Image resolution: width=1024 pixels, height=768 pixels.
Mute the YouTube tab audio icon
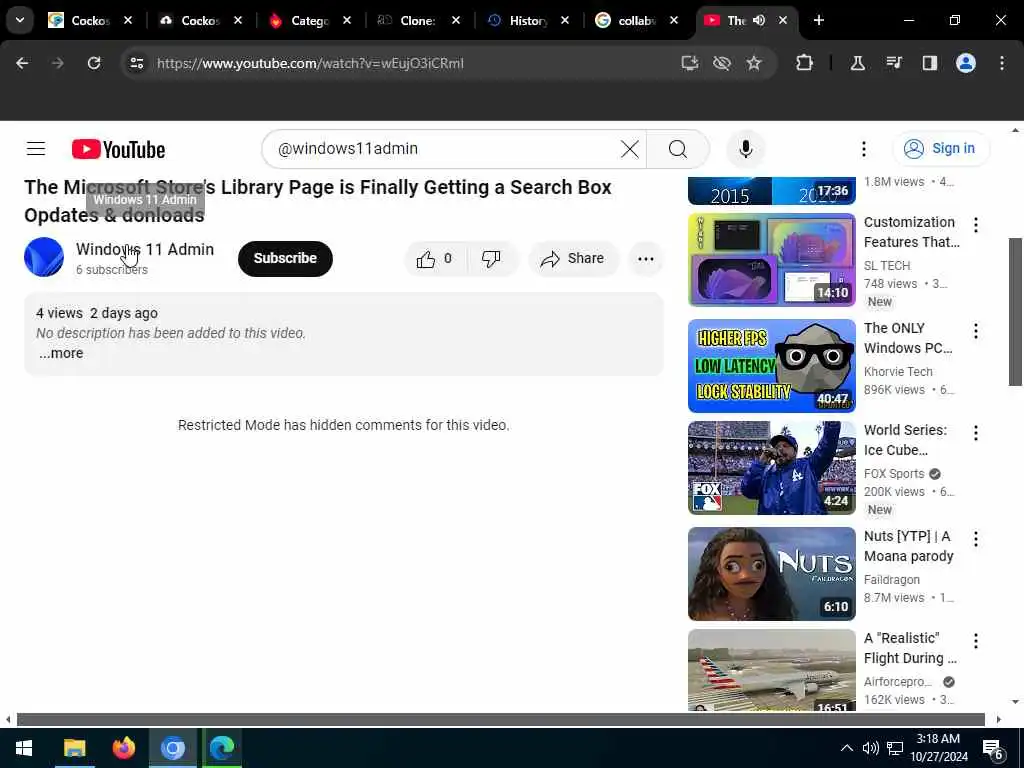pos(759,20)
